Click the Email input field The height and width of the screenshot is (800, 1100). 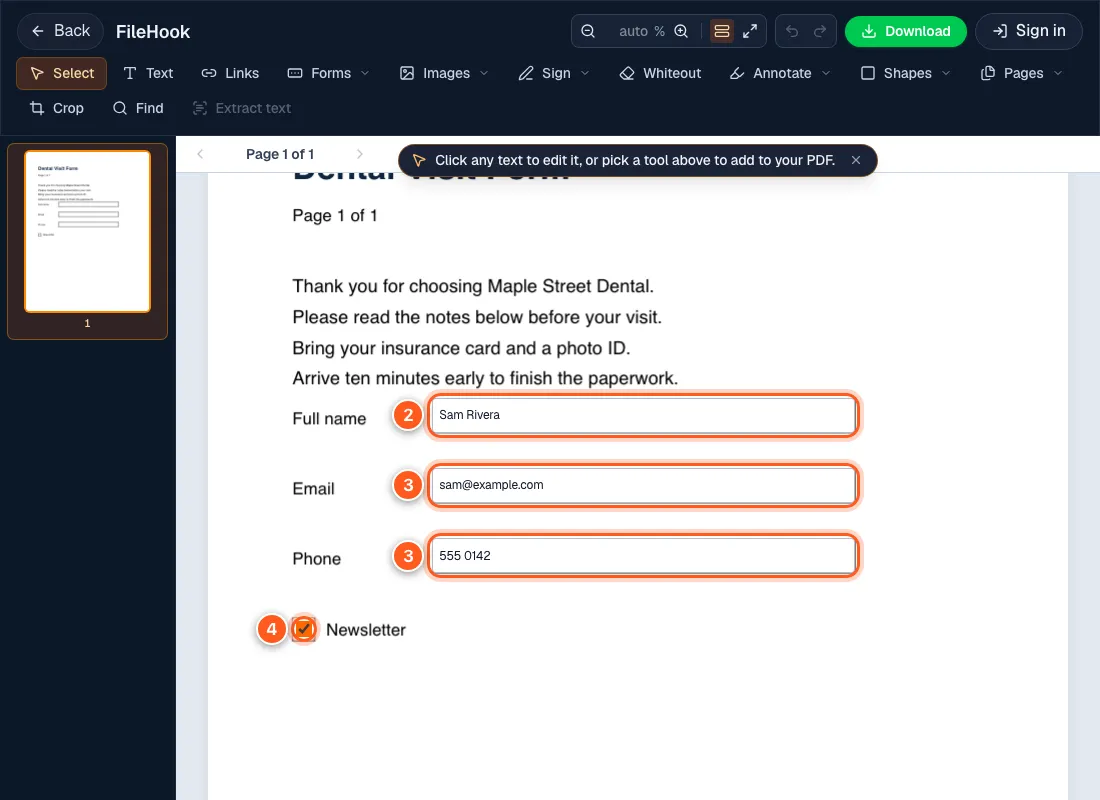643,486
